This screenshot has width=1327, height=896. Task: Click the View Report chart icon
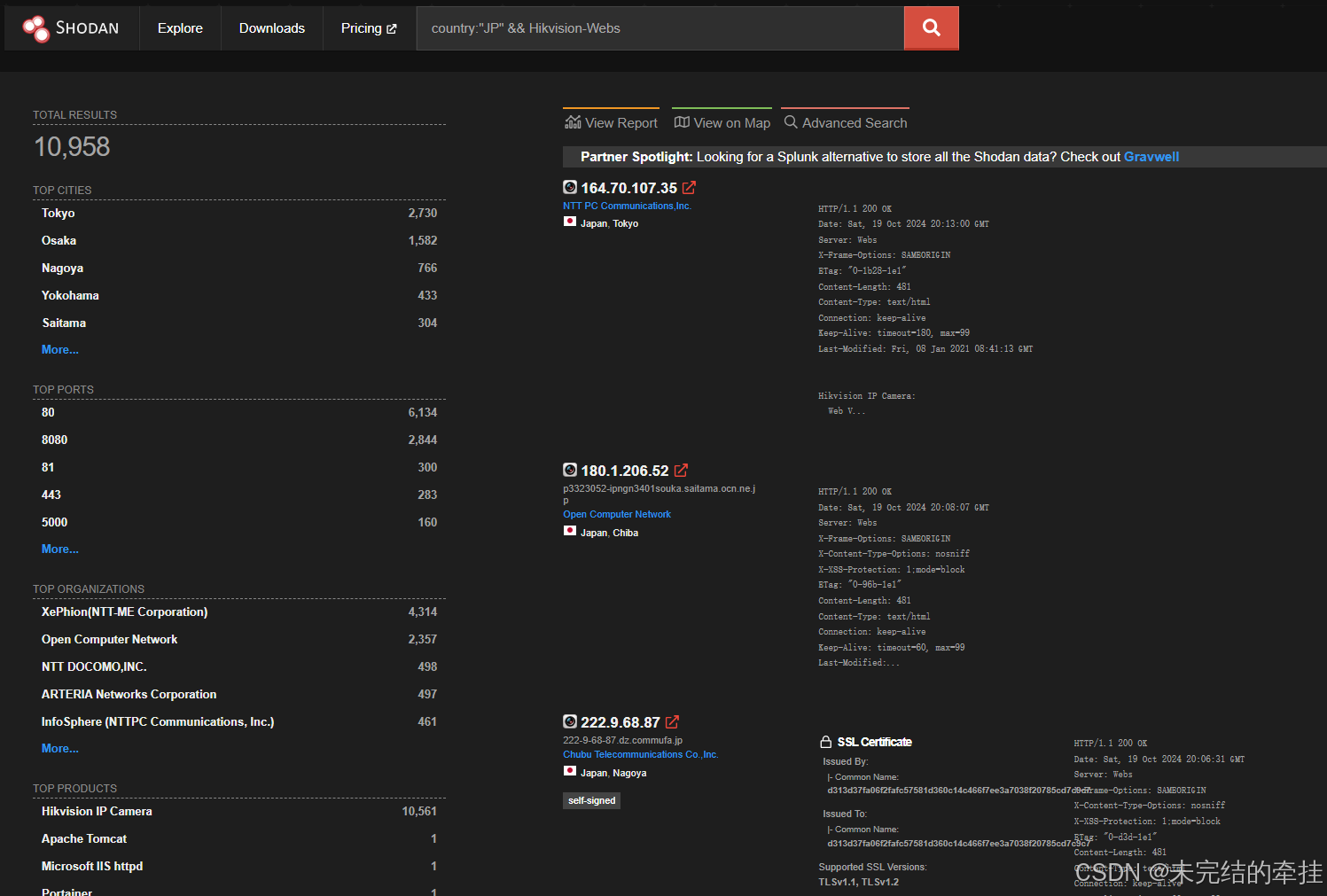[573, 122]
